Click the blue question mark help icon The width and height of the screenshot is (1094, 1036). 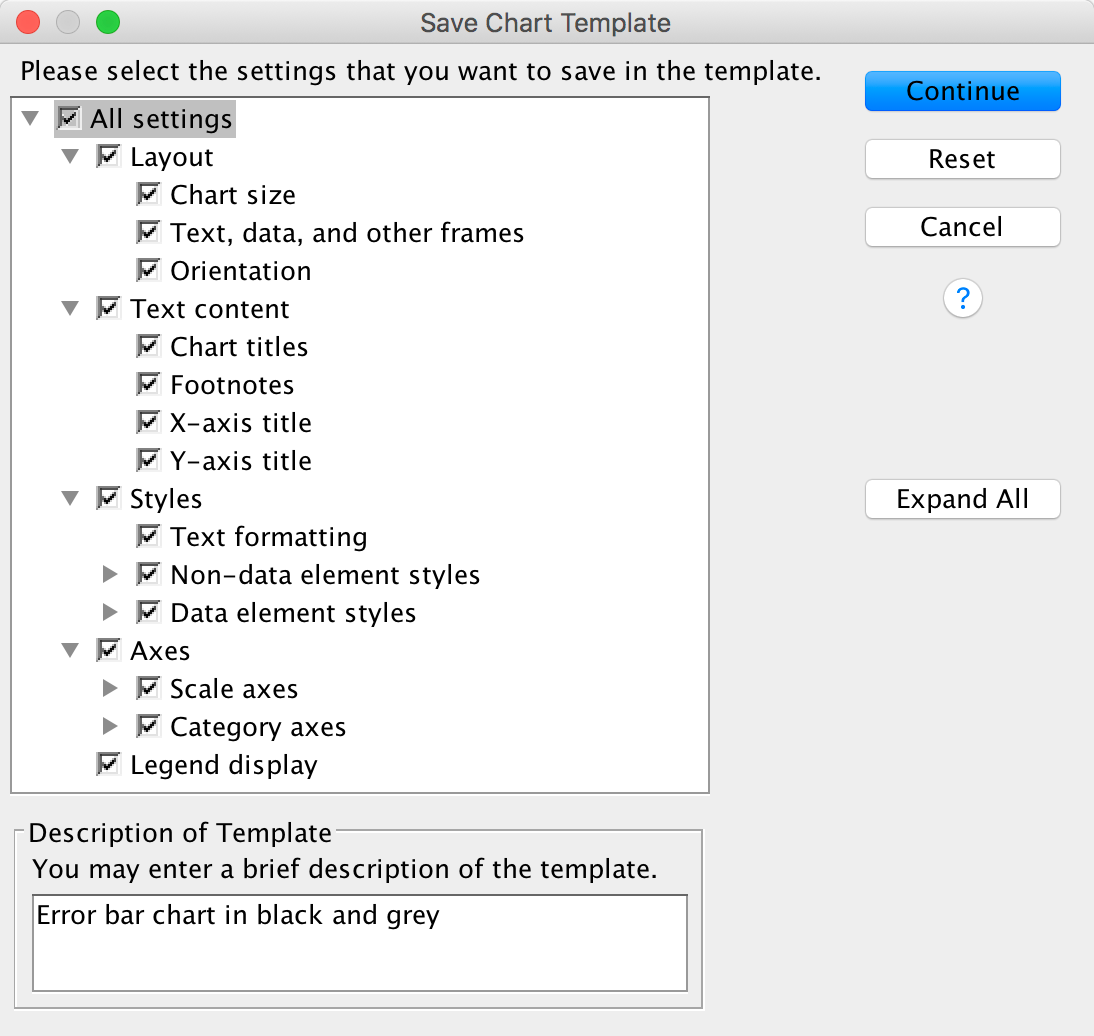[962, 298]
